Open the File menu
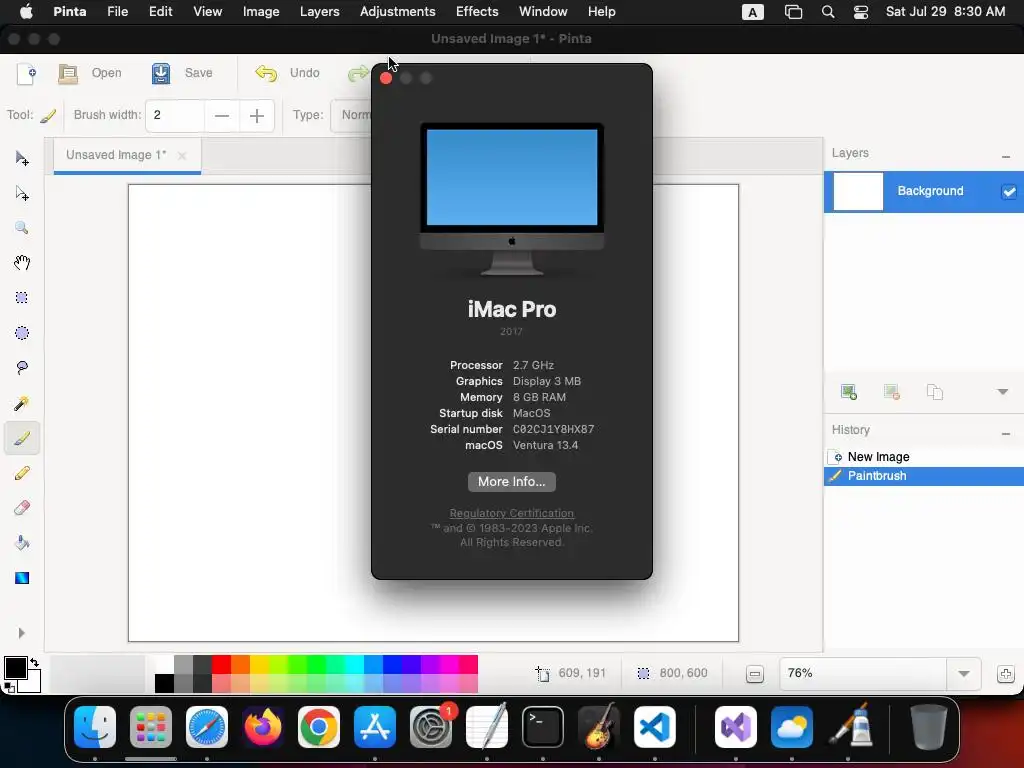 point(118,12)
